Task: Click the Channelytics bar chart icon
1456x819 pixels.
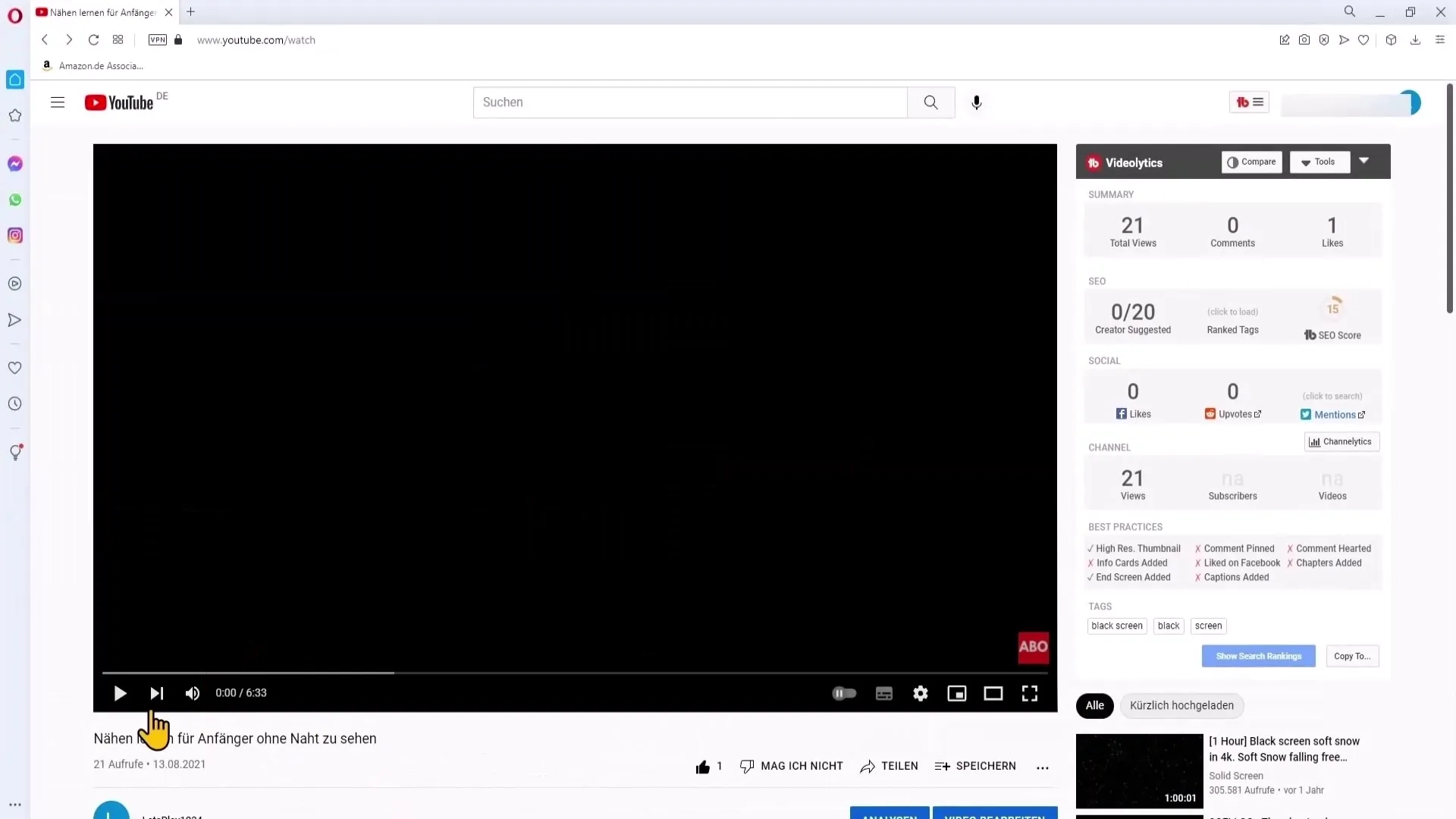Action: pyautogui.click(x=1315, y=441)
